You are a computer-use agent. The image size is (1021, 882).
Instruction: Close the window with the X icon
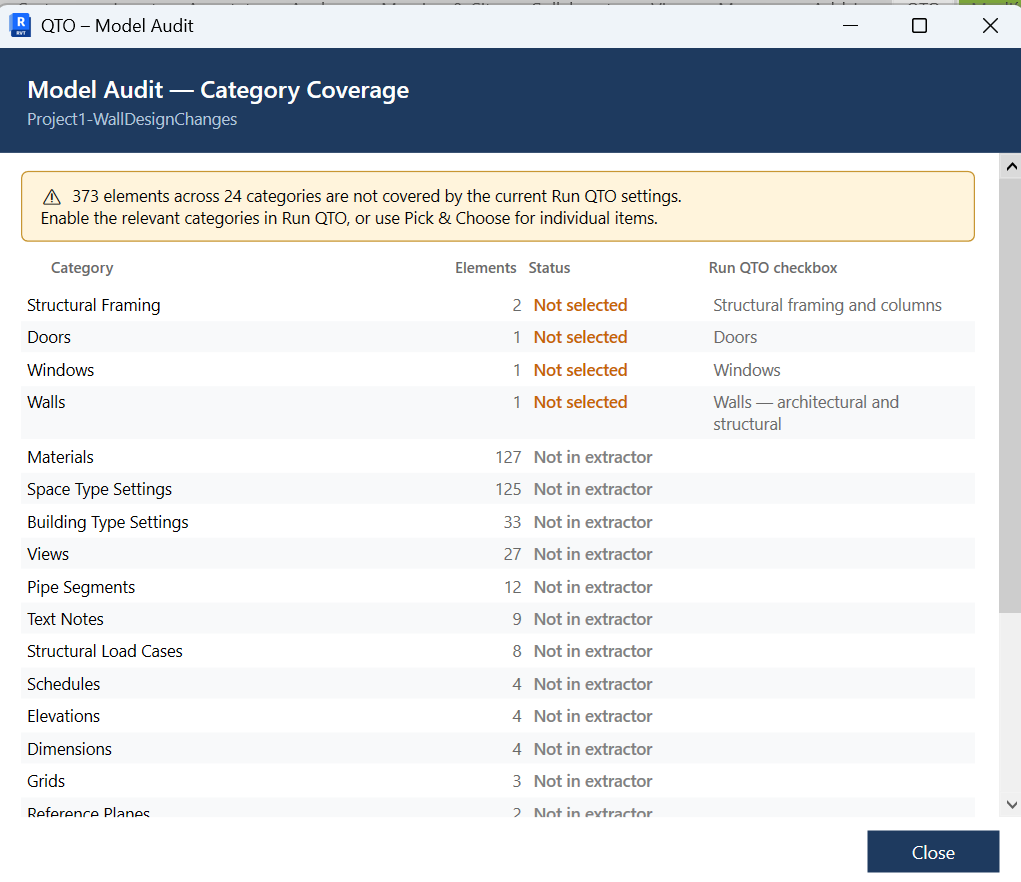tap(990, 25)
